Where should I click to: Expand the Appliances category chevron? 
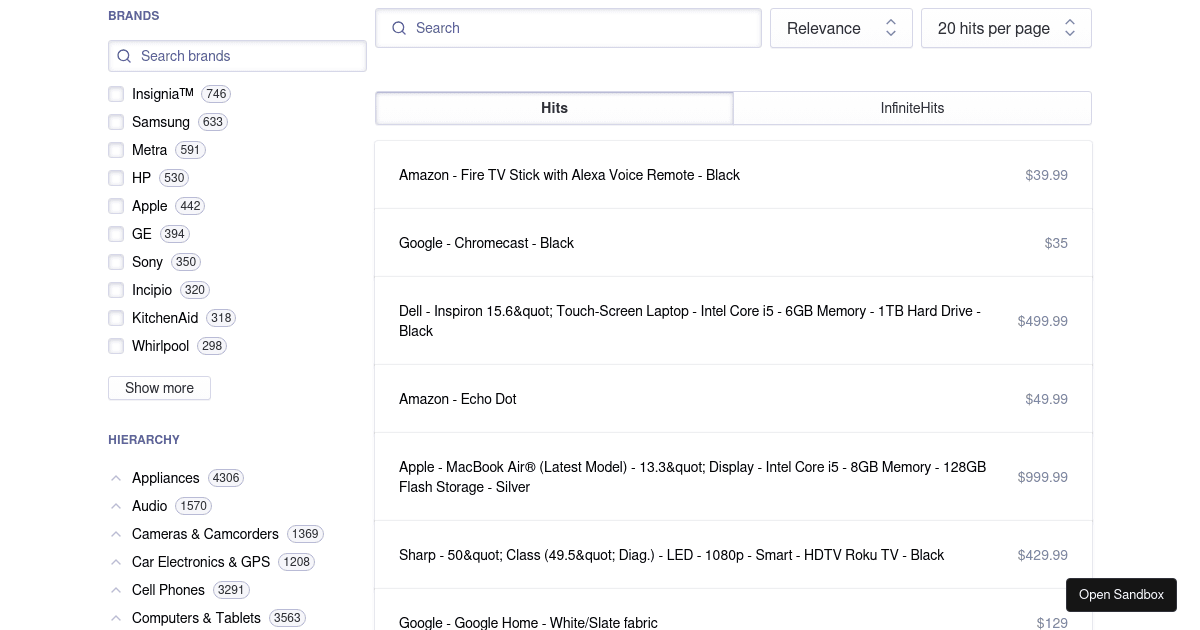click(116, 478)
